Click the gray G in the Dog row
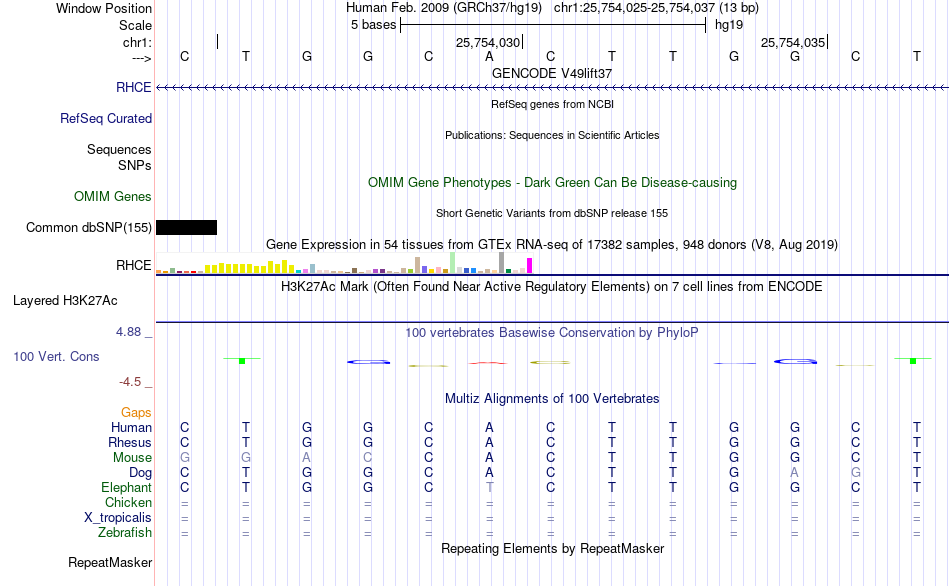The height and width of the screenshot is (586, 950). click(x=855, y=472)
